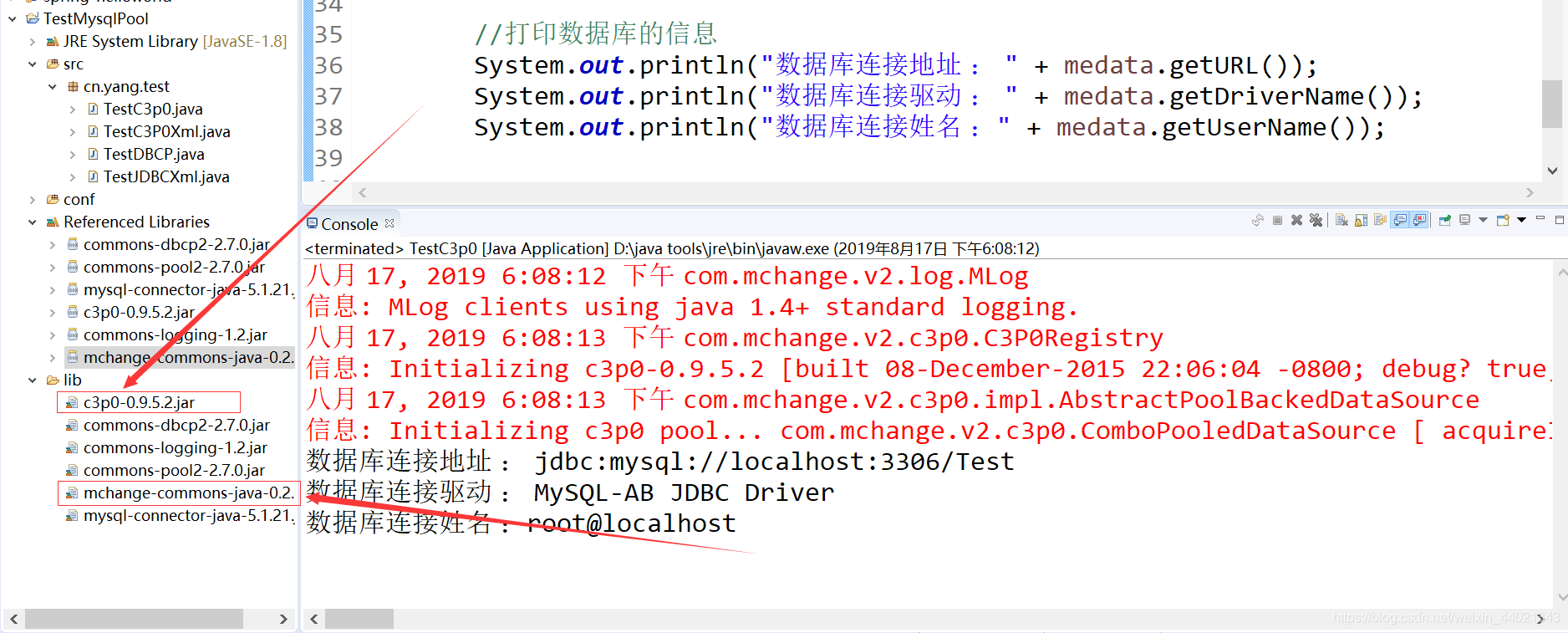This screenshot has height=633, width=1568.
Task: Click the TestDBCP.java file icon
Action: [x=94, y=154]
